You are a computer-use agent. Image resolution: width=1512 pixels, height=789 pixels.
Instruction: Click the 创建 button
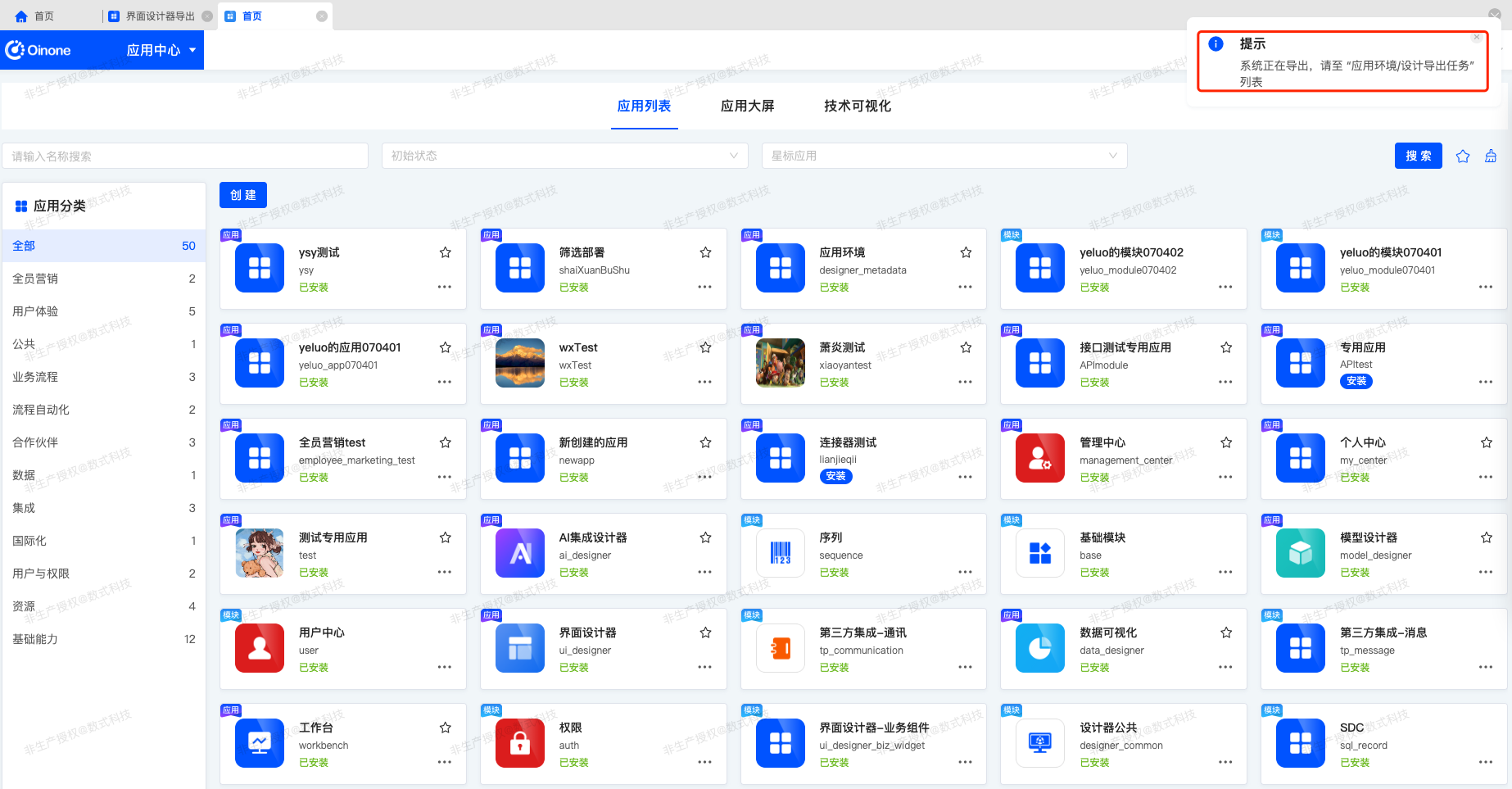pyautogui.click(x=243, y=195)
